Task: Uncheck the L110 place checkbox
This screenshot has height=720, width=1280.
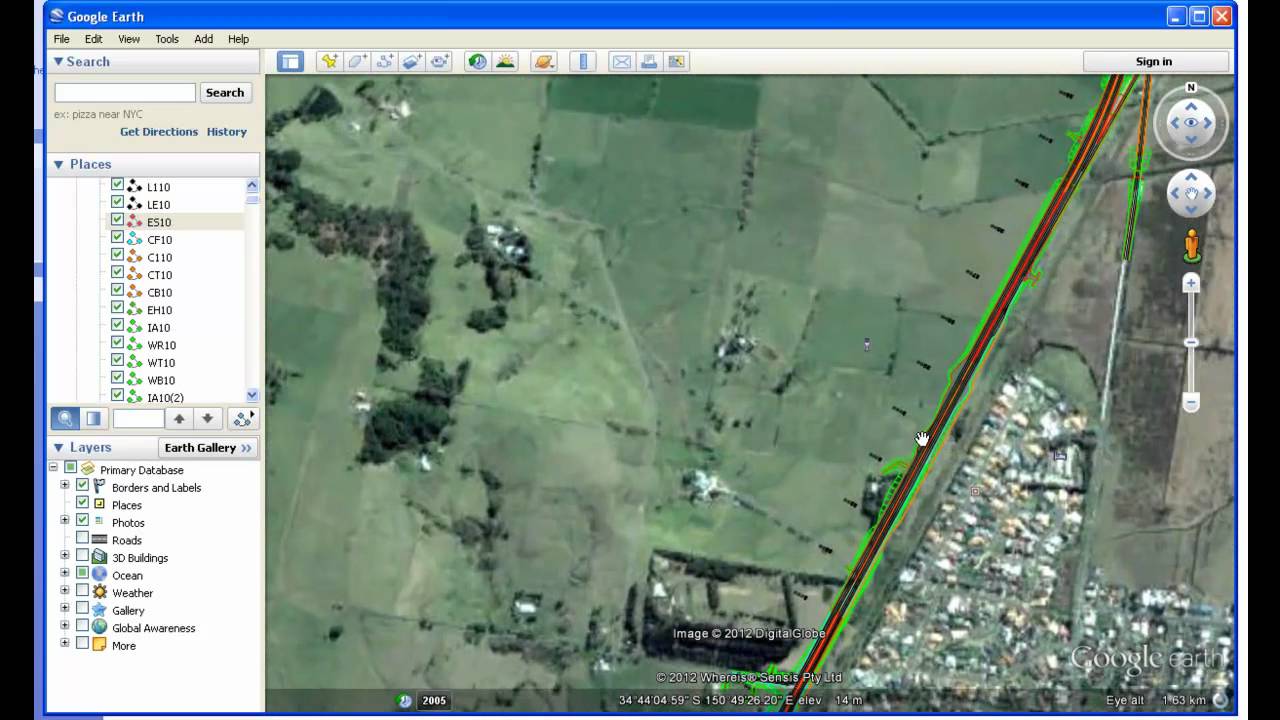Action: pyautogui.click(x=117, y=185)
